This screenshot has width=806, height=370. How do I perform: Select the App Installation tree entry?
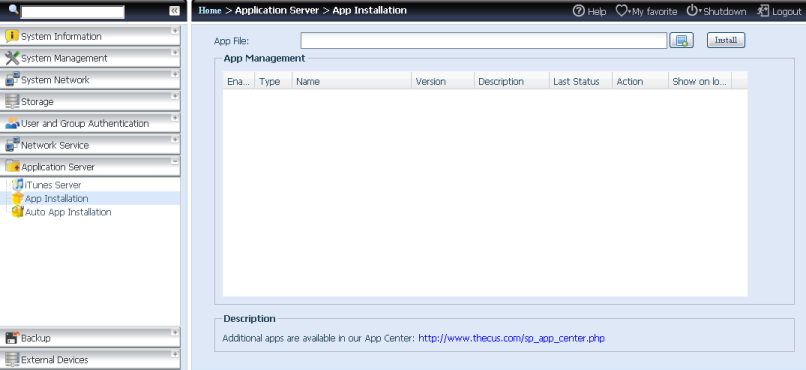(x=57, y=198)
